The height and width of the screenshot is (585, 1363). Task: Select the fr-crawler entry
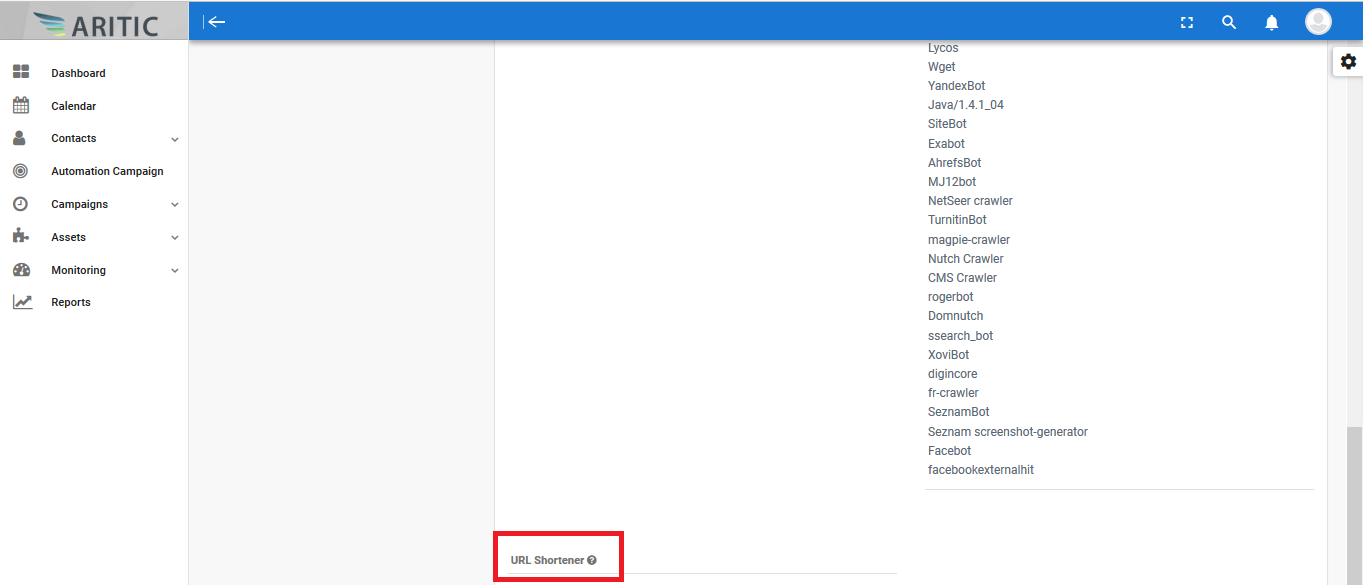[953, 393]
